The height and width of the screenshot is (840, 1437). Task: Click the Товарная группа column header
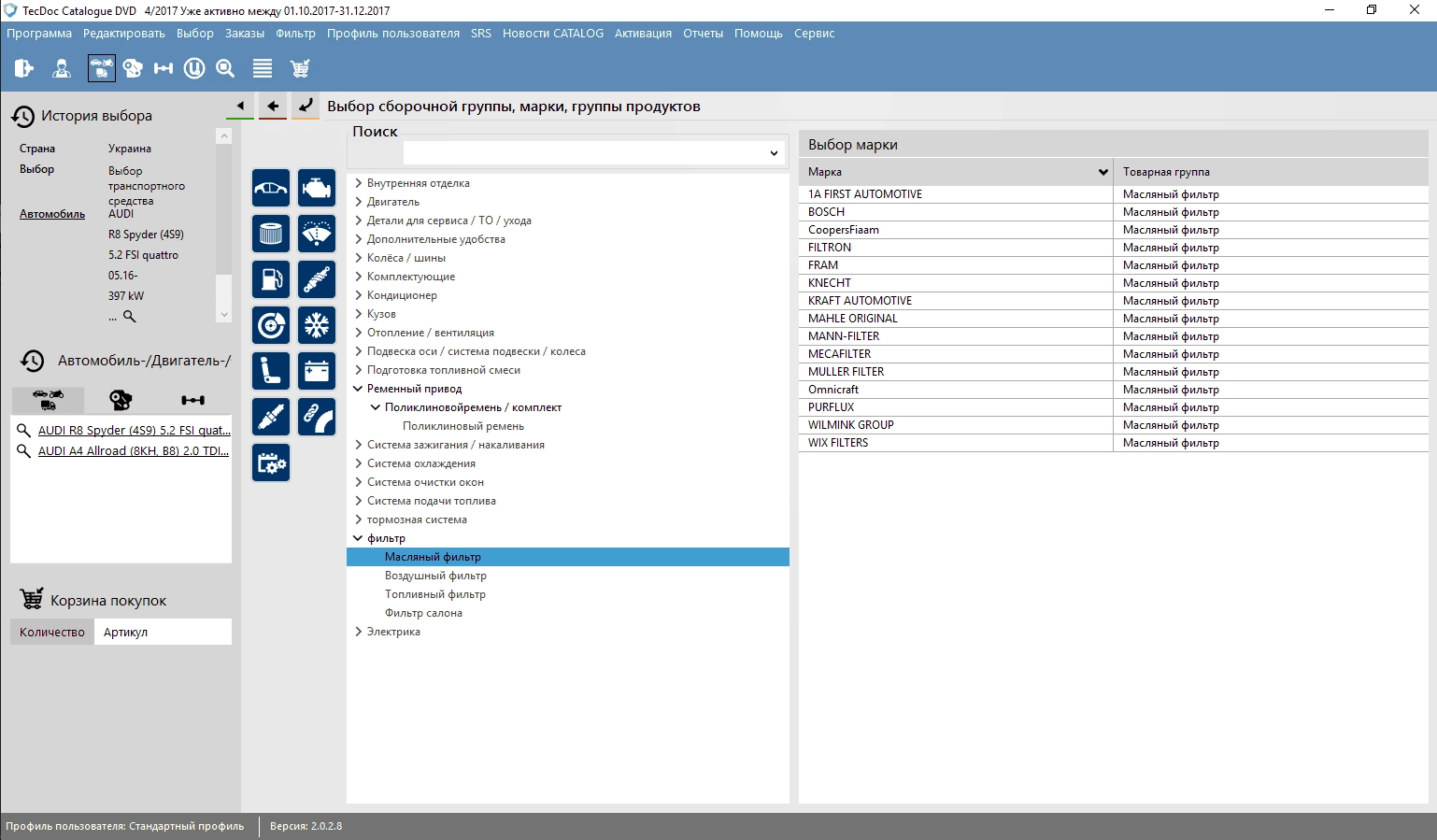tap(1271, 172)
